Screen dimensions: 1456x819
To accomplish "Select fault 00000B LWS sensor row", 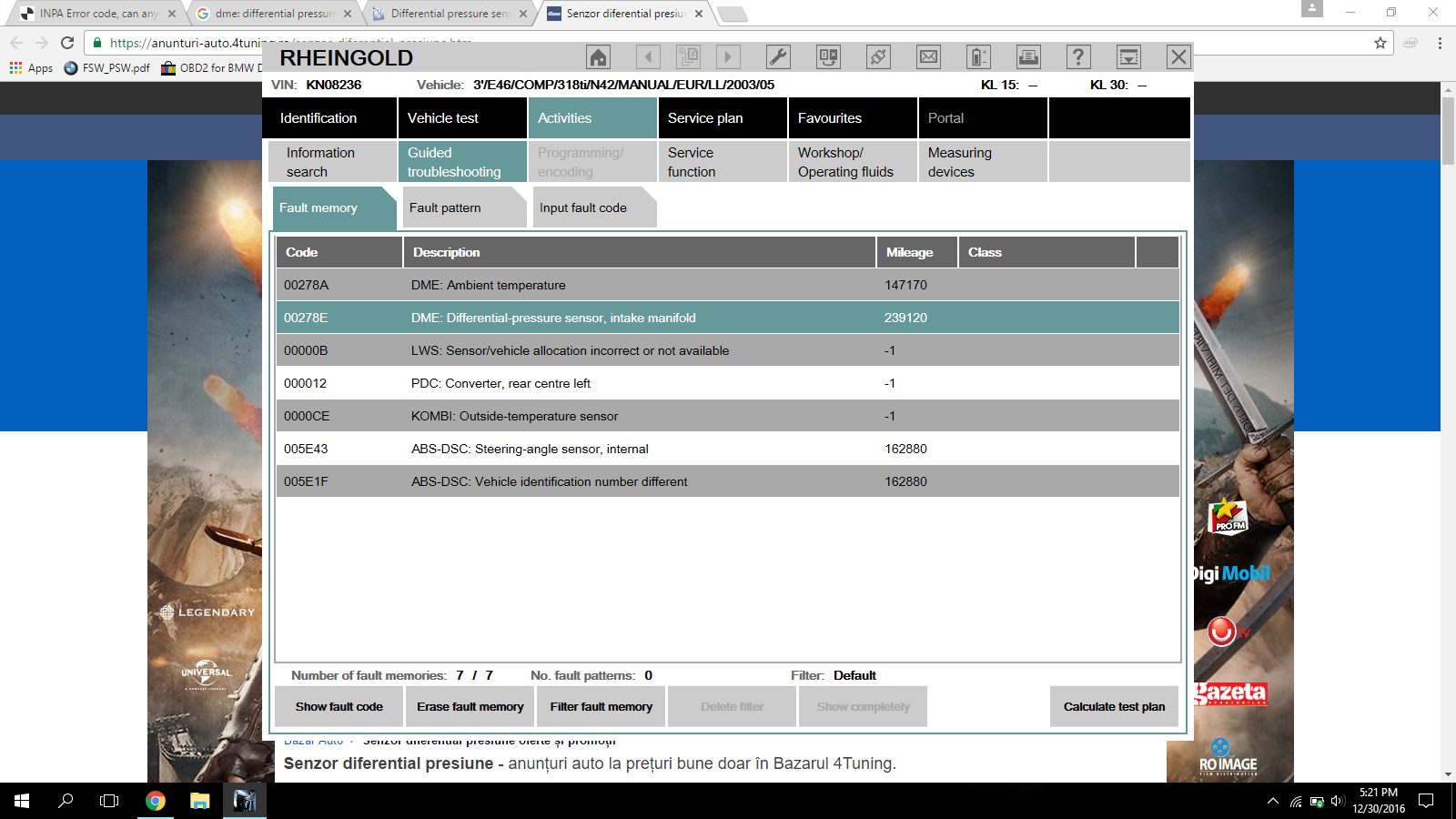I will pyautogui.click(x=728, y=350).
